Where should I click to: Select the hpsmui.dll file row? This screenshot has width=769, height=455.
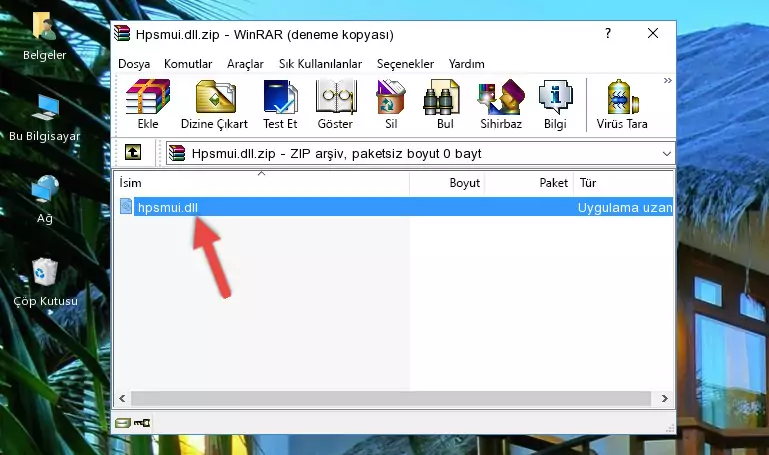pos(394,207)
